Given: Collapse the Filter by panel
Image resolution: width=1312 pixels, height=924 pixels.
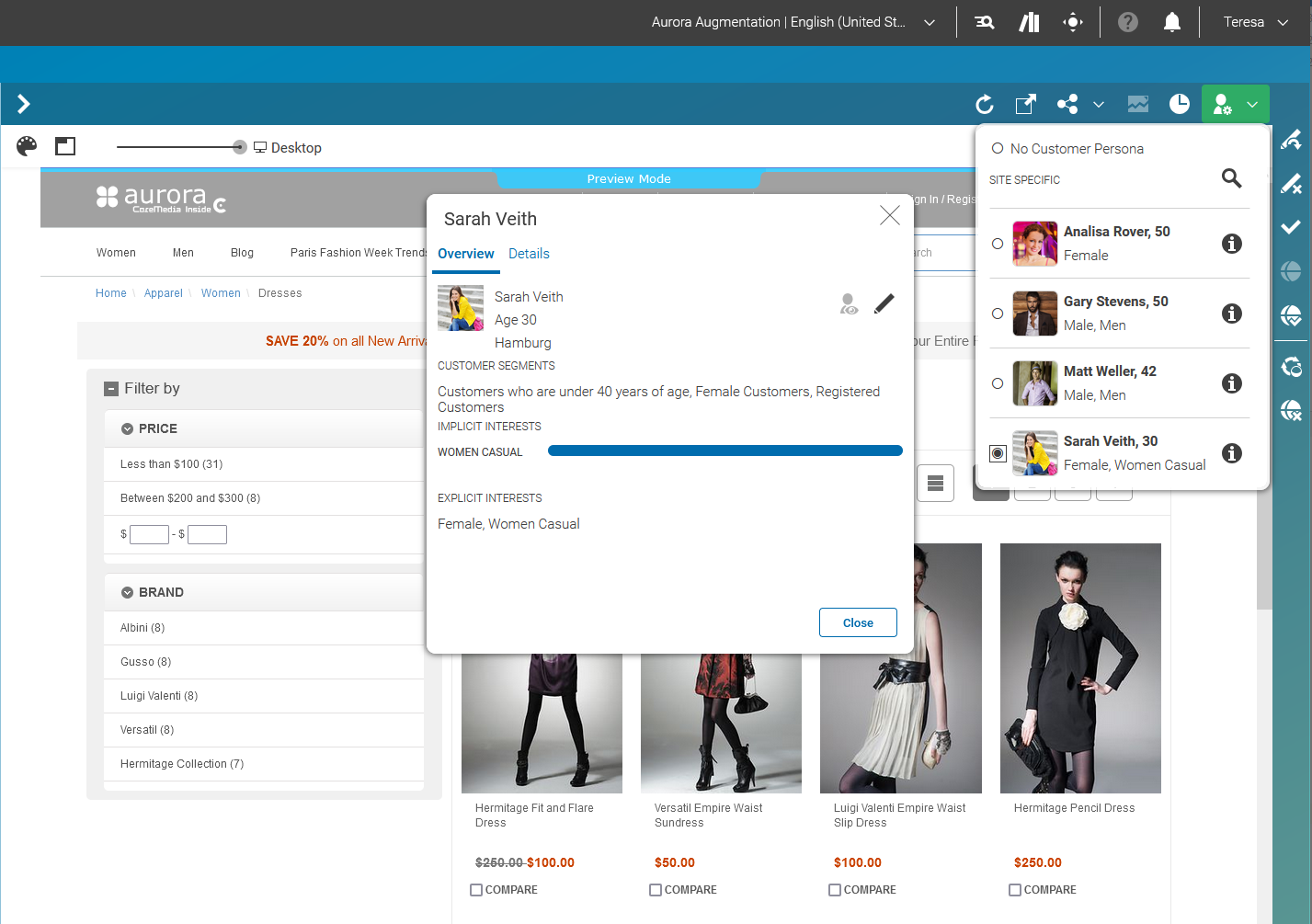Looking at the screenshot, I should [x=111, y=388].
